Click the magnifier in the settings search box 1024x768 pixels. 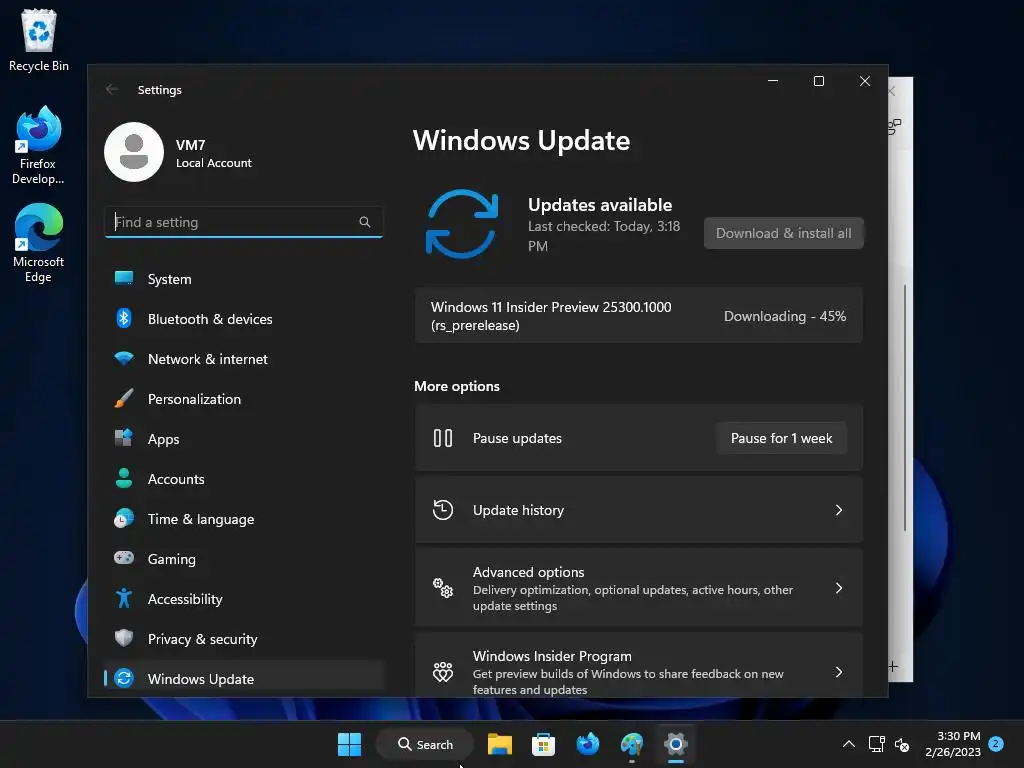point(364,222)
